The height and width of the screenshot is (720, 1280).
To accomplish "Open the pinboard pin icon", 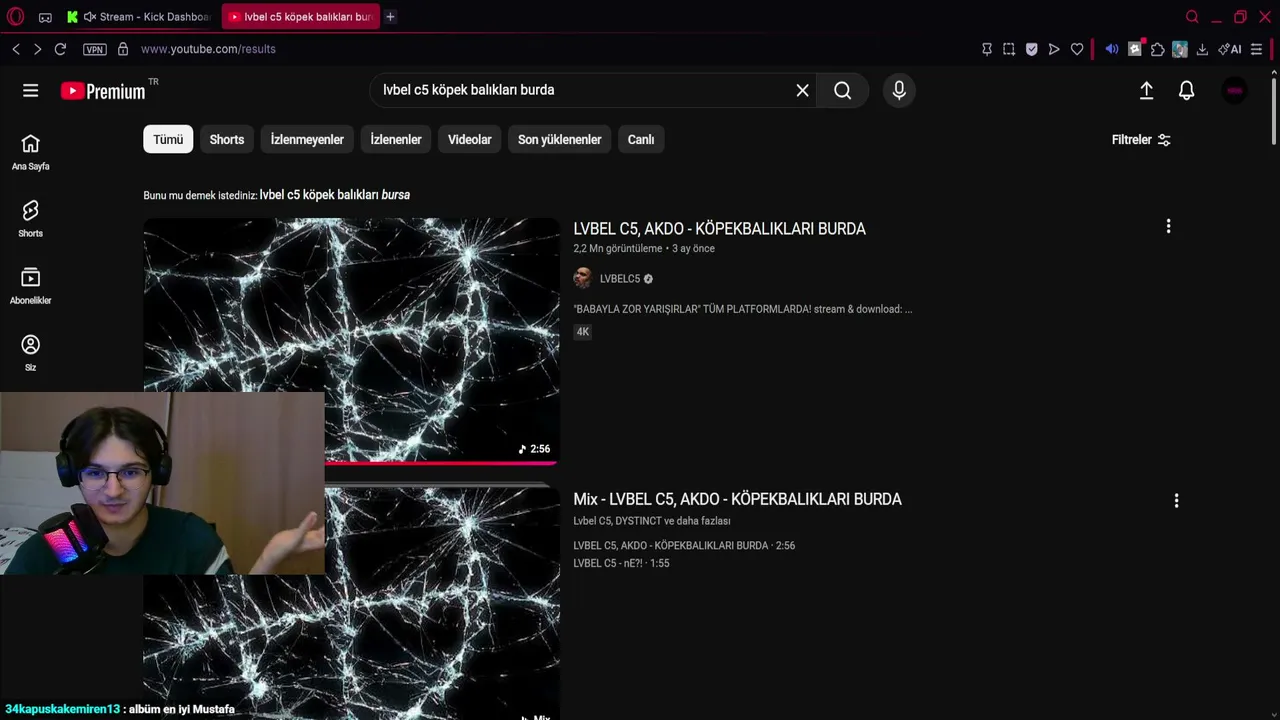I will tap(987, 49).
